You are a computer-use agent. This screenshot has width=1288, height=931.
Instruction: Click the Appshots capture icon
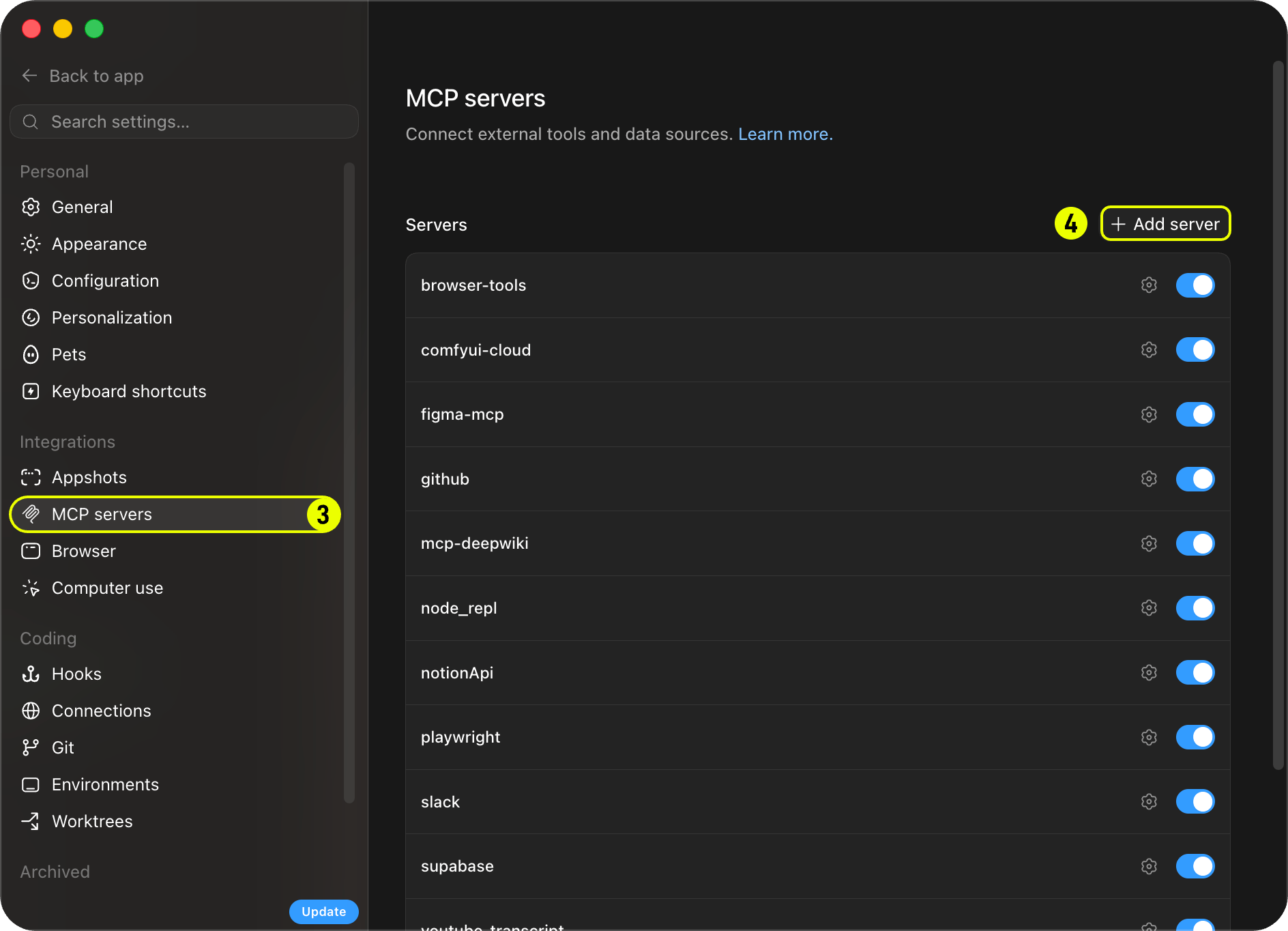tap(31, 477)
